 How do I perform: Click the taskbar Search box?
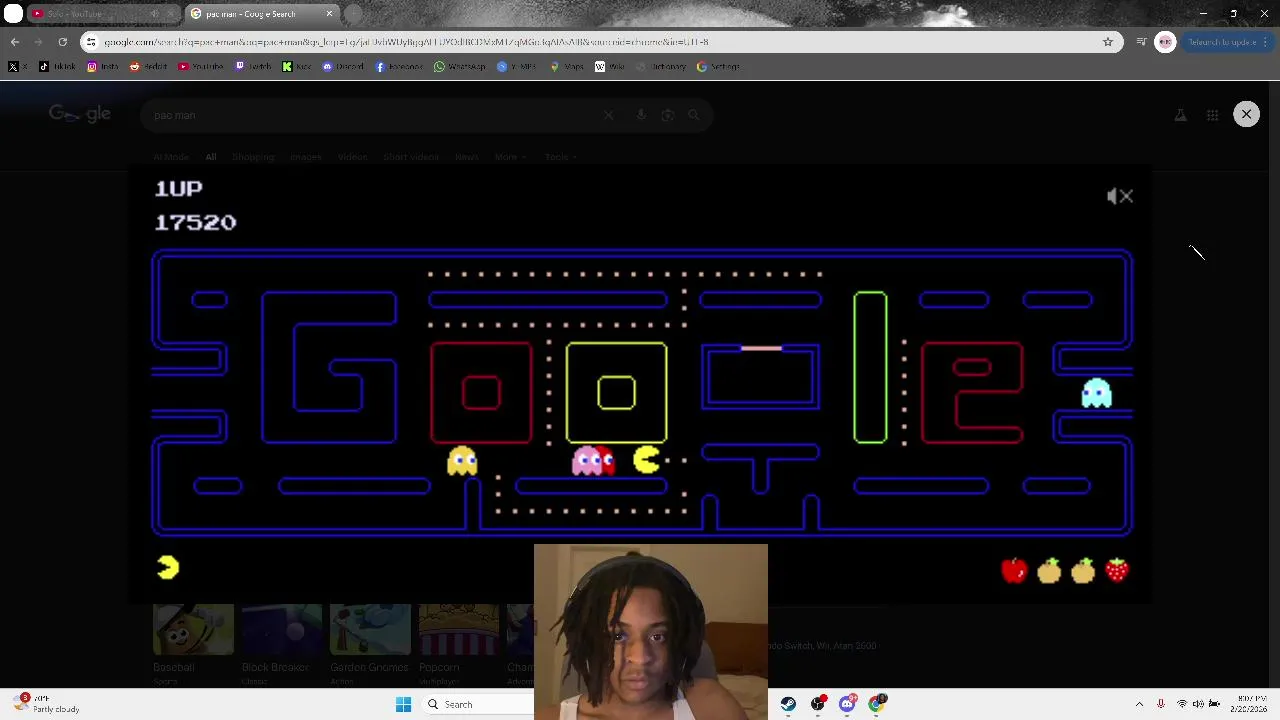476,704
